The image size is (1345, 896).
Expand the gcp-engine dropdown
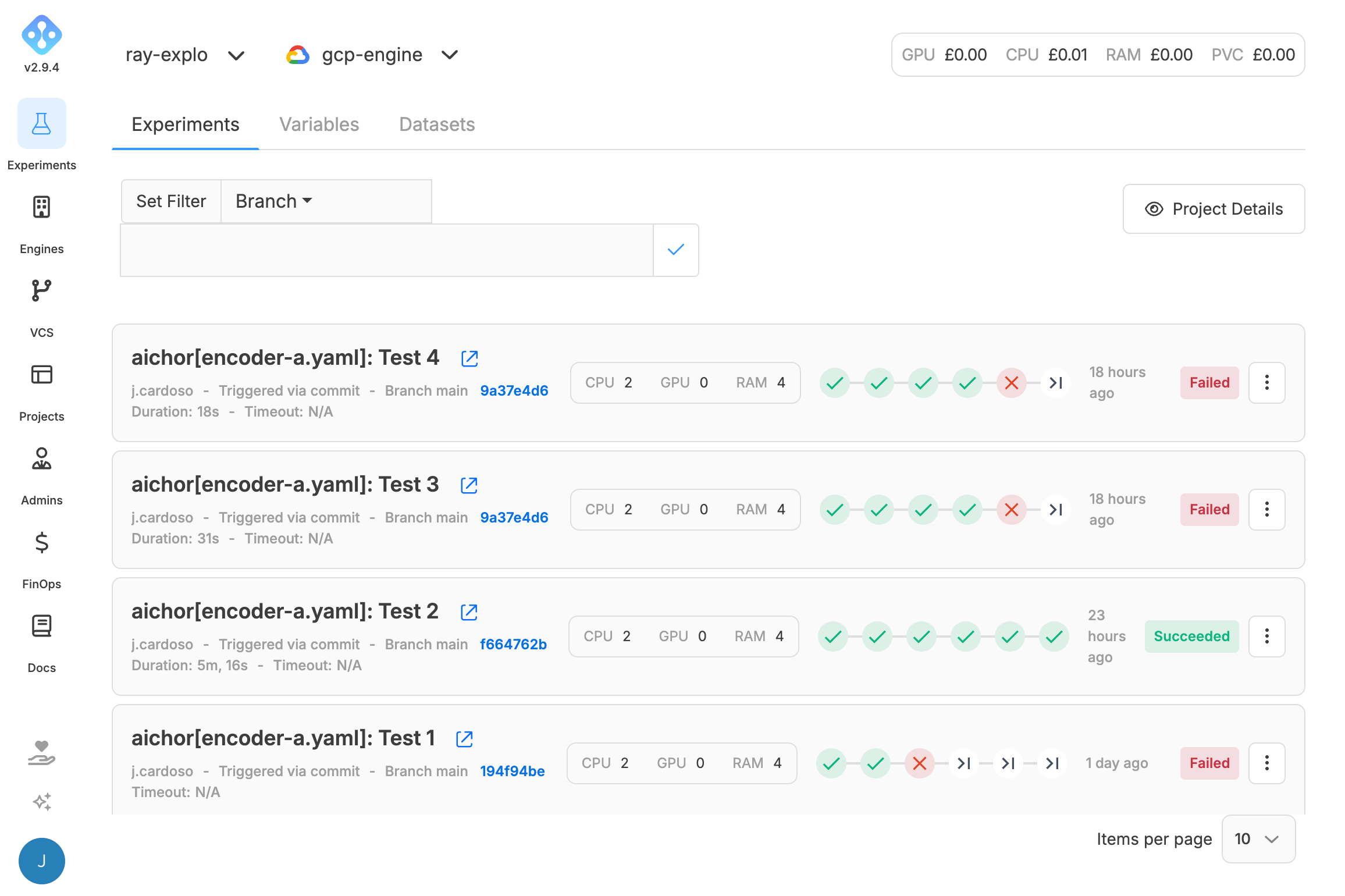coord(372,55)
